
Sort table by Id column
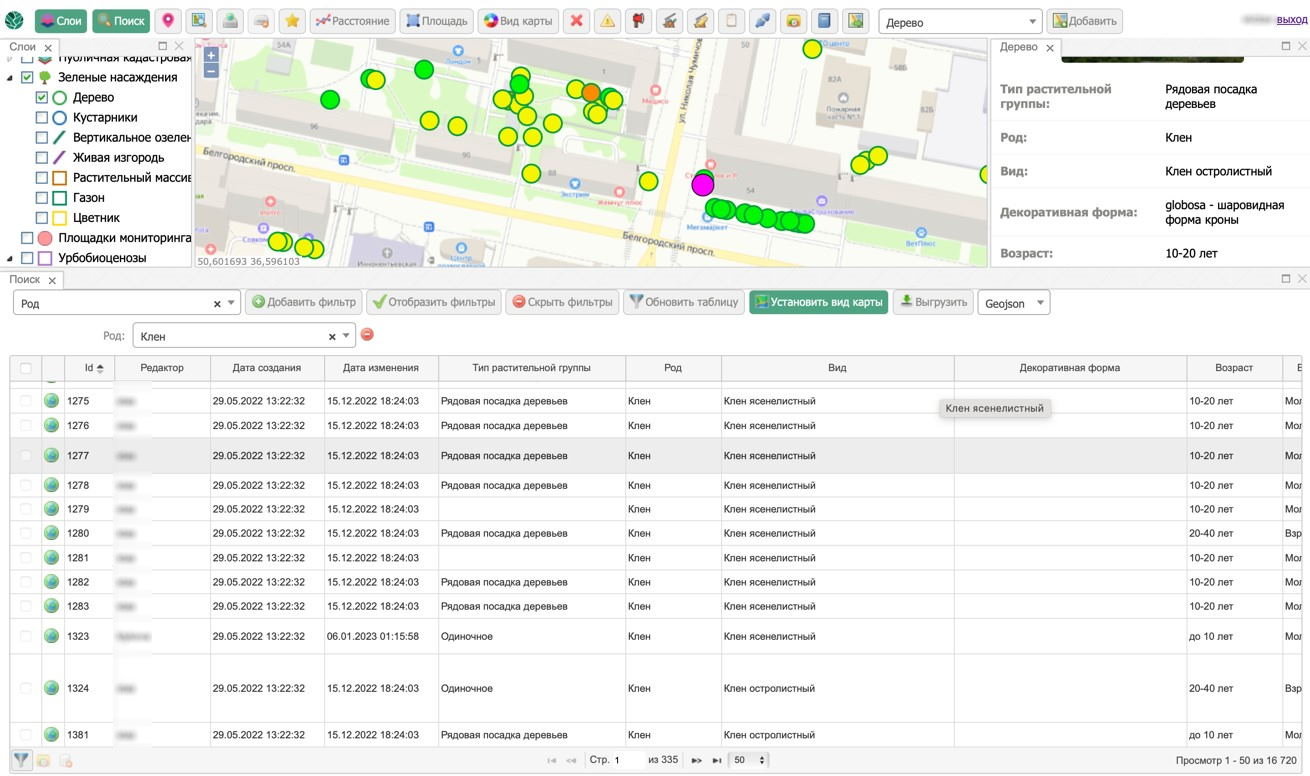point(89,368)
